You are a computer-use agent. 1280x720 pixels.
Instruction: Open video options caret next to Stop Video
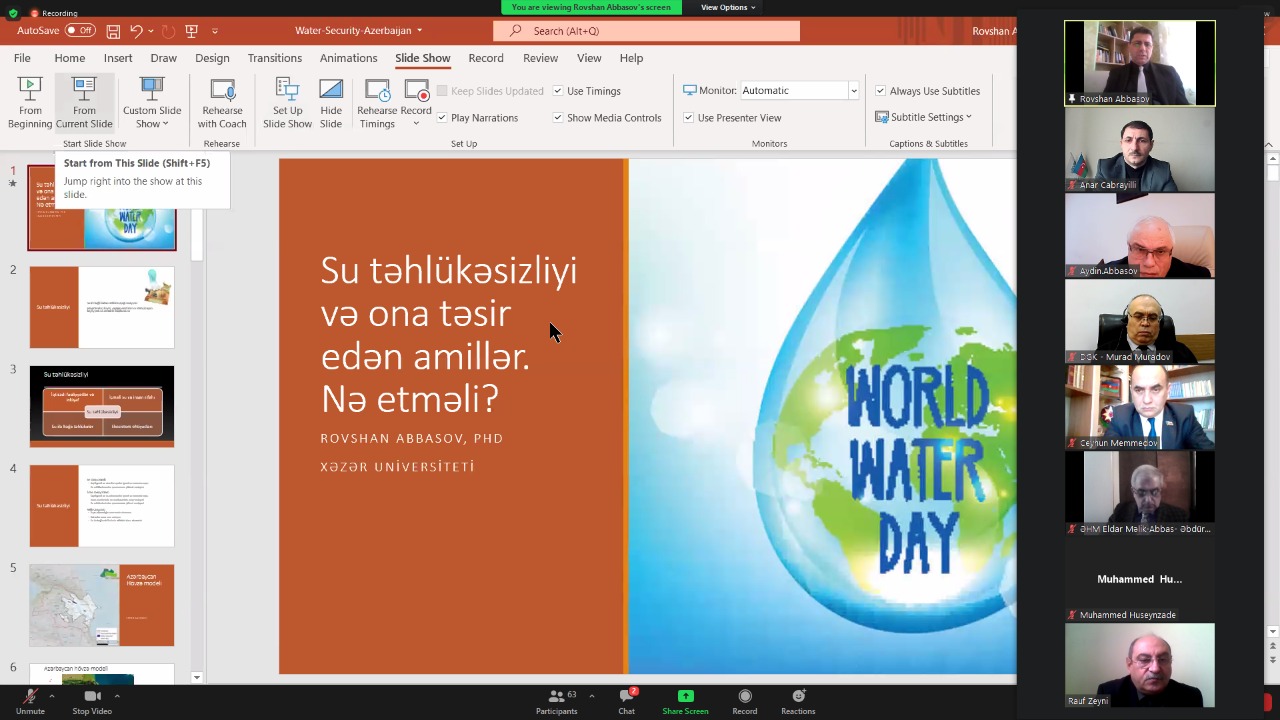tap(117, 695)
